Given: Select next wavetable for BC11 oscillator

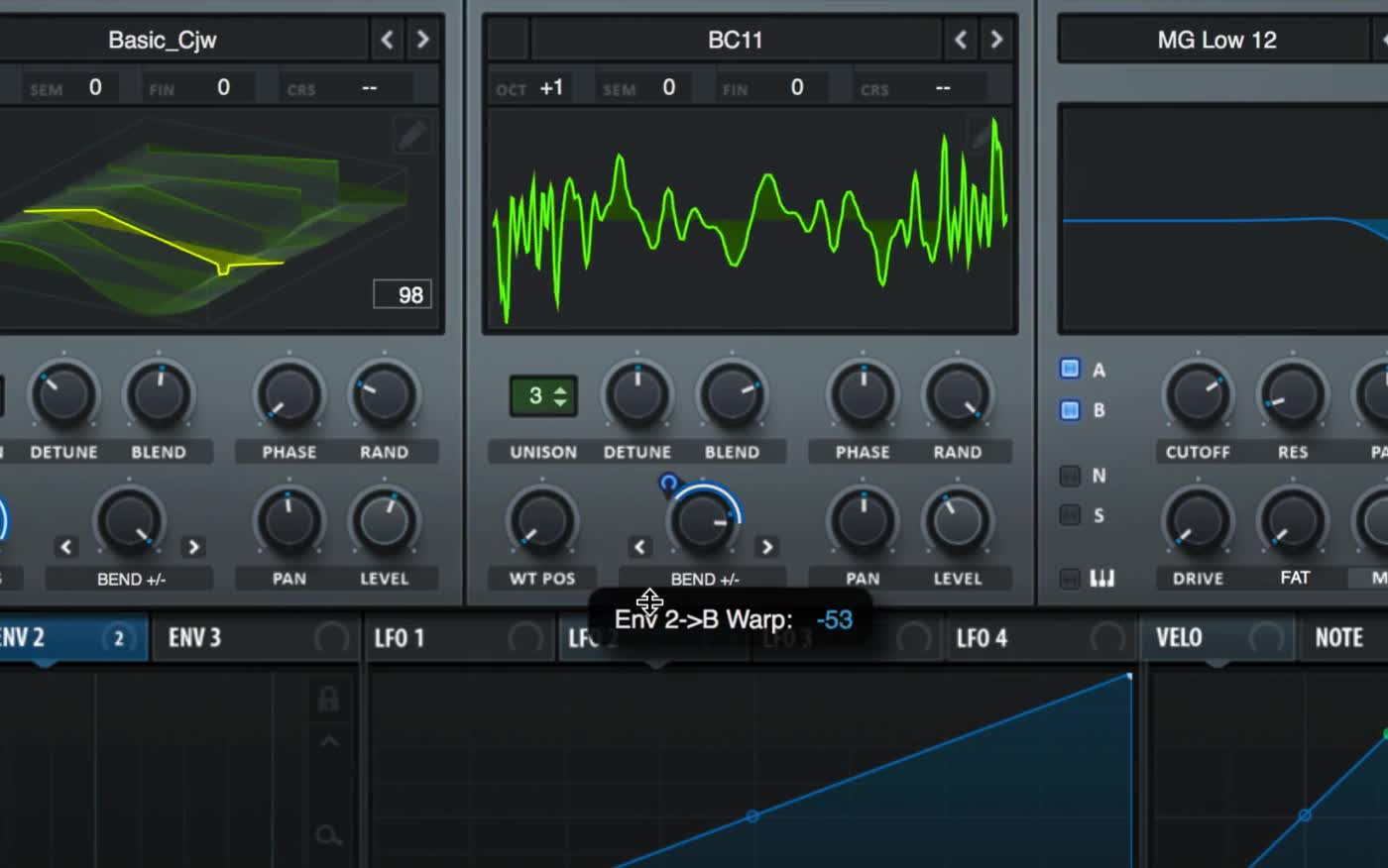Looking at the screenshot, I should coord(996,40).
